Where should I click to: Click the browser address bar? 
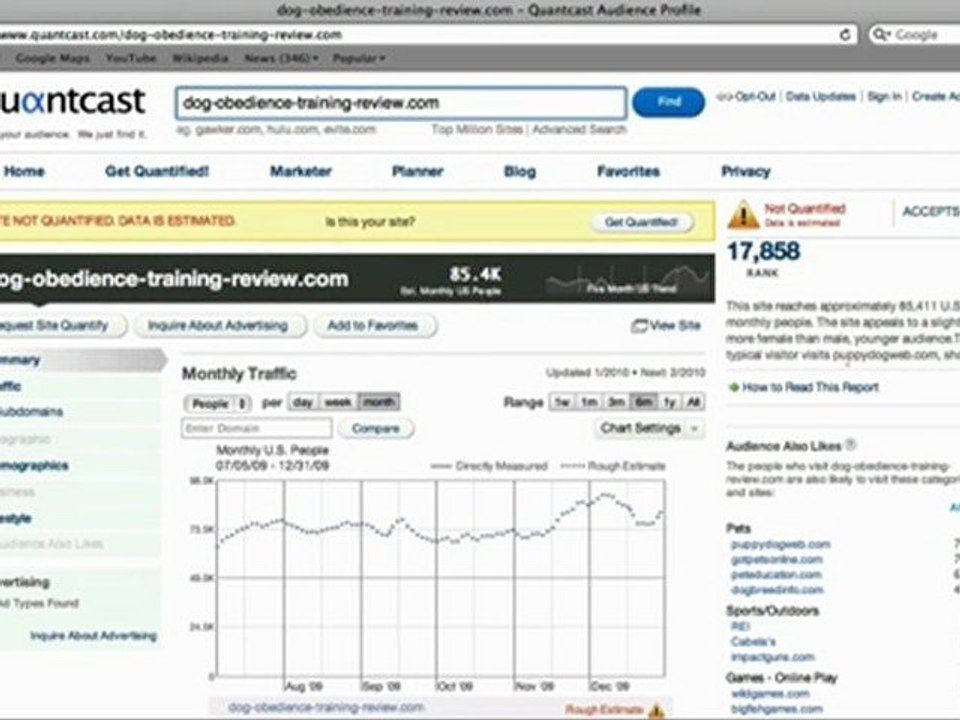(429, 35)
